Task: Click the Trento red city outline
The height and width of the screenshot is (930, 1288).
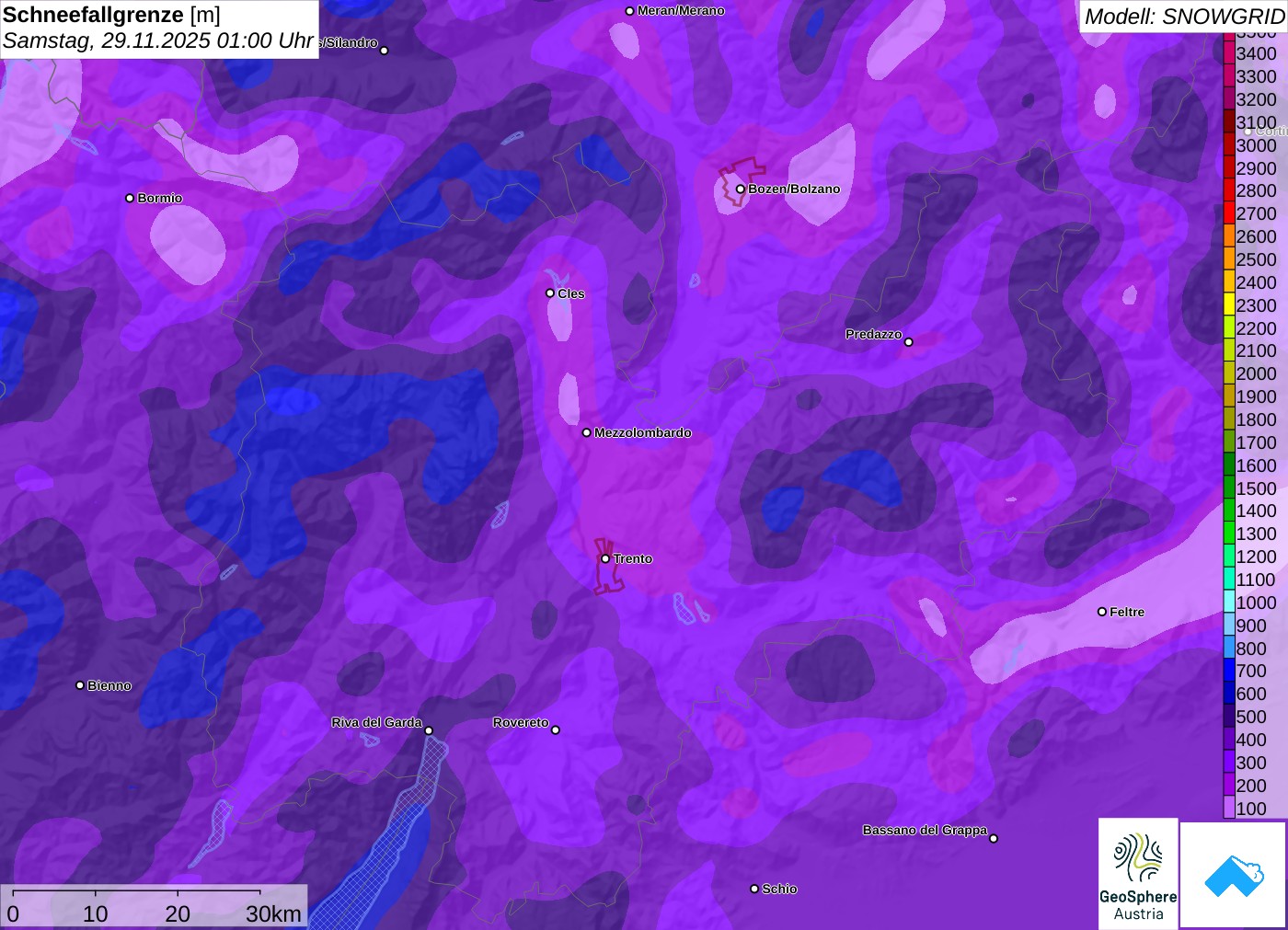Action: tap(607, 567)
